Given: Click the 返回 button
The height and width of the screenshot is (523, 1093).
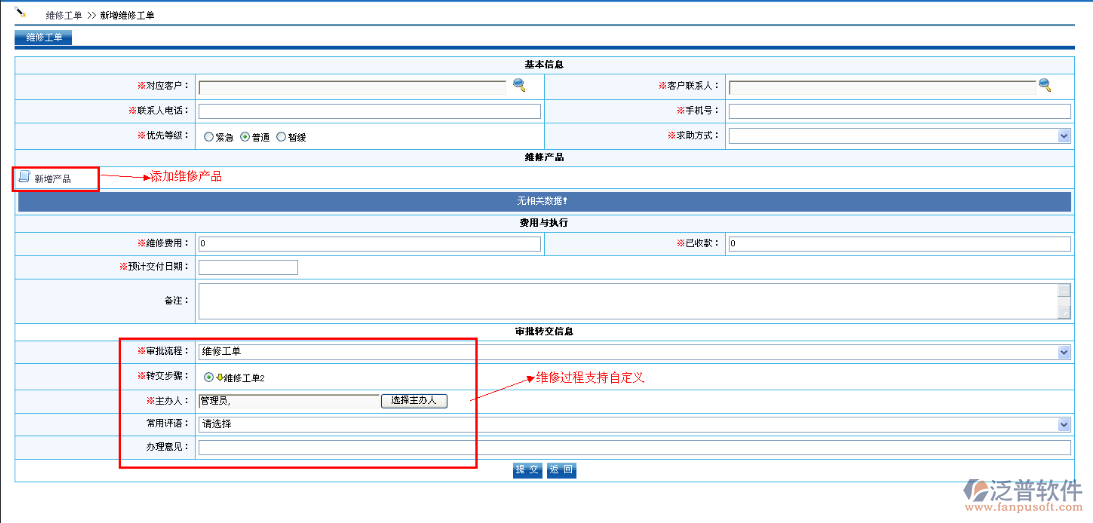Looking at the screenshot, I should (x=561, y=470).
